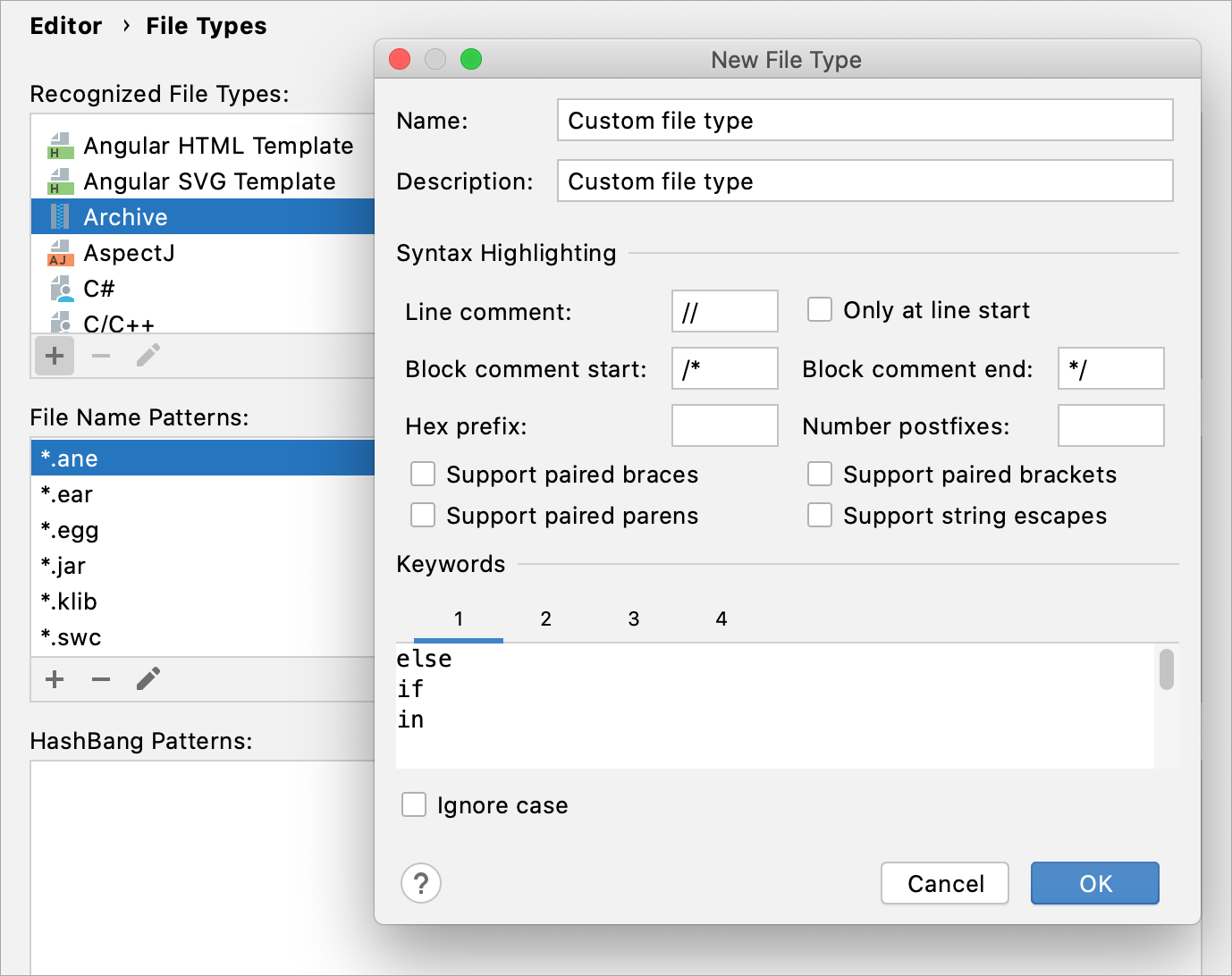Remove the selected file name pattern
Viewport: 1232px width, 976px height.
click(101, 679)
